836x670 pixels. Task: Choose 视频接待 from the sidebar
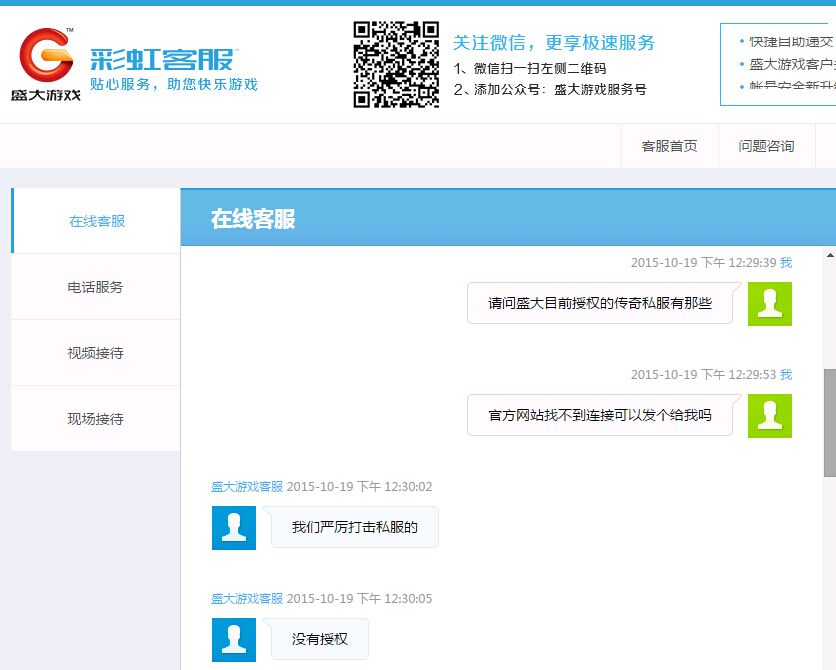(x=96, y=353)
